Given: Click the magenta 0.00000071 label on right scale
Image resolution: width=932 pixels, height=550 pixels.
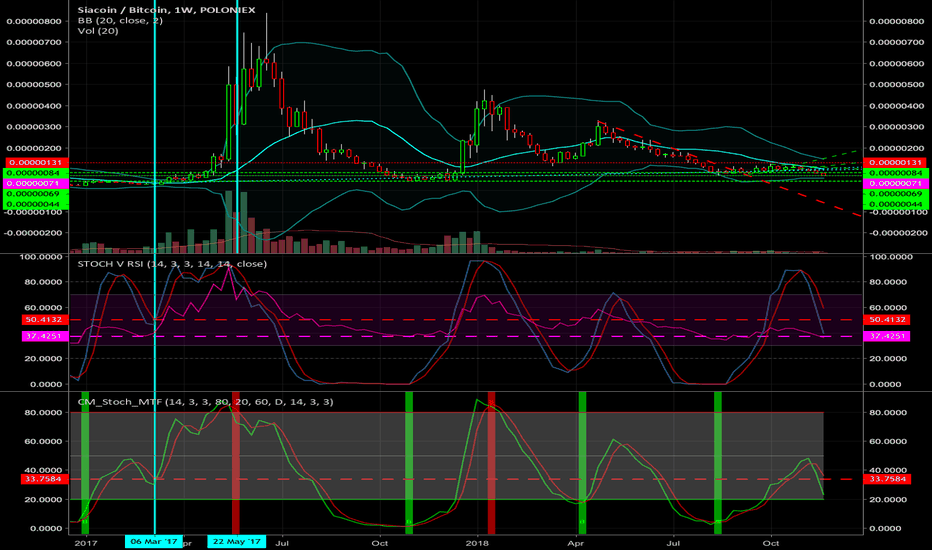Looking at the screenshot, I should [896, 184].
